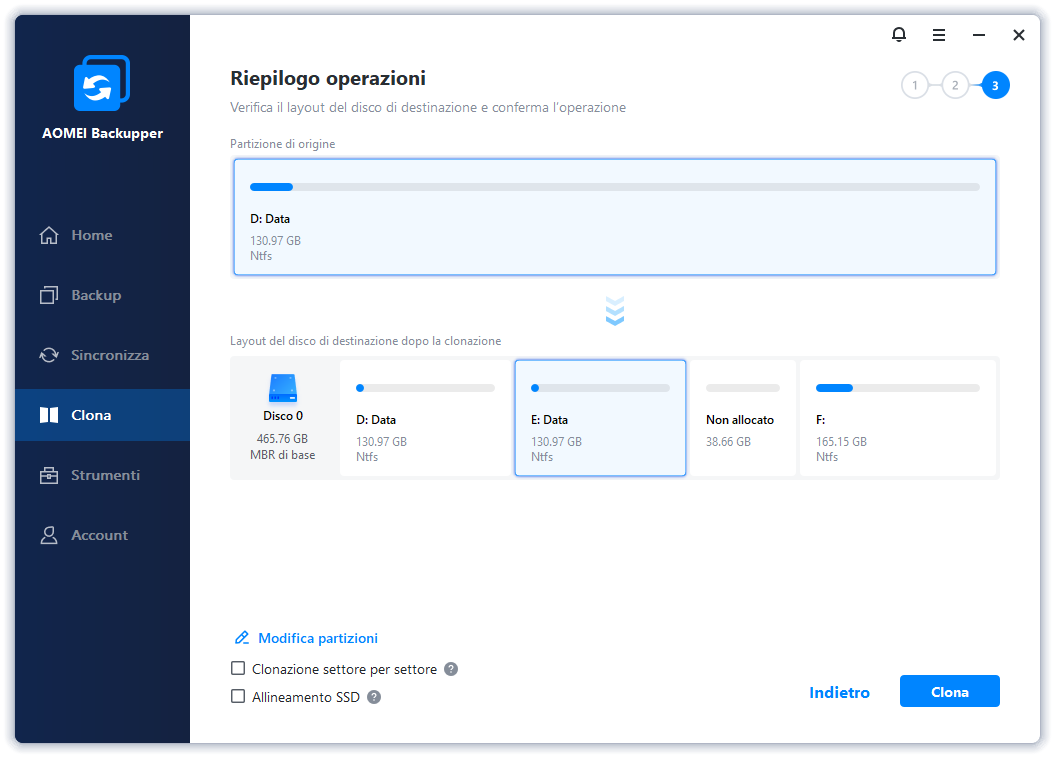
Task: Open the Home section
Action: (102, 235)
